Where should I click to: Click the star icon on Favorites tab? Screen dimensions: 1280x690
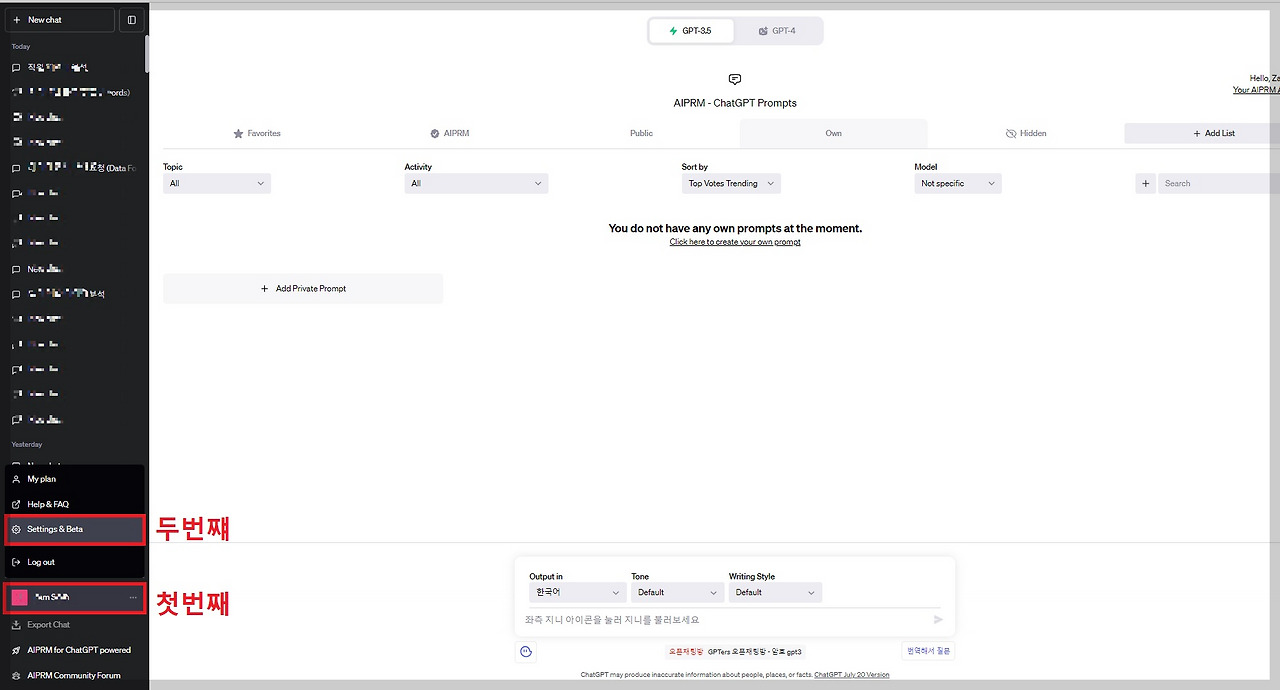pyautogui.click(x=238, y=133)
